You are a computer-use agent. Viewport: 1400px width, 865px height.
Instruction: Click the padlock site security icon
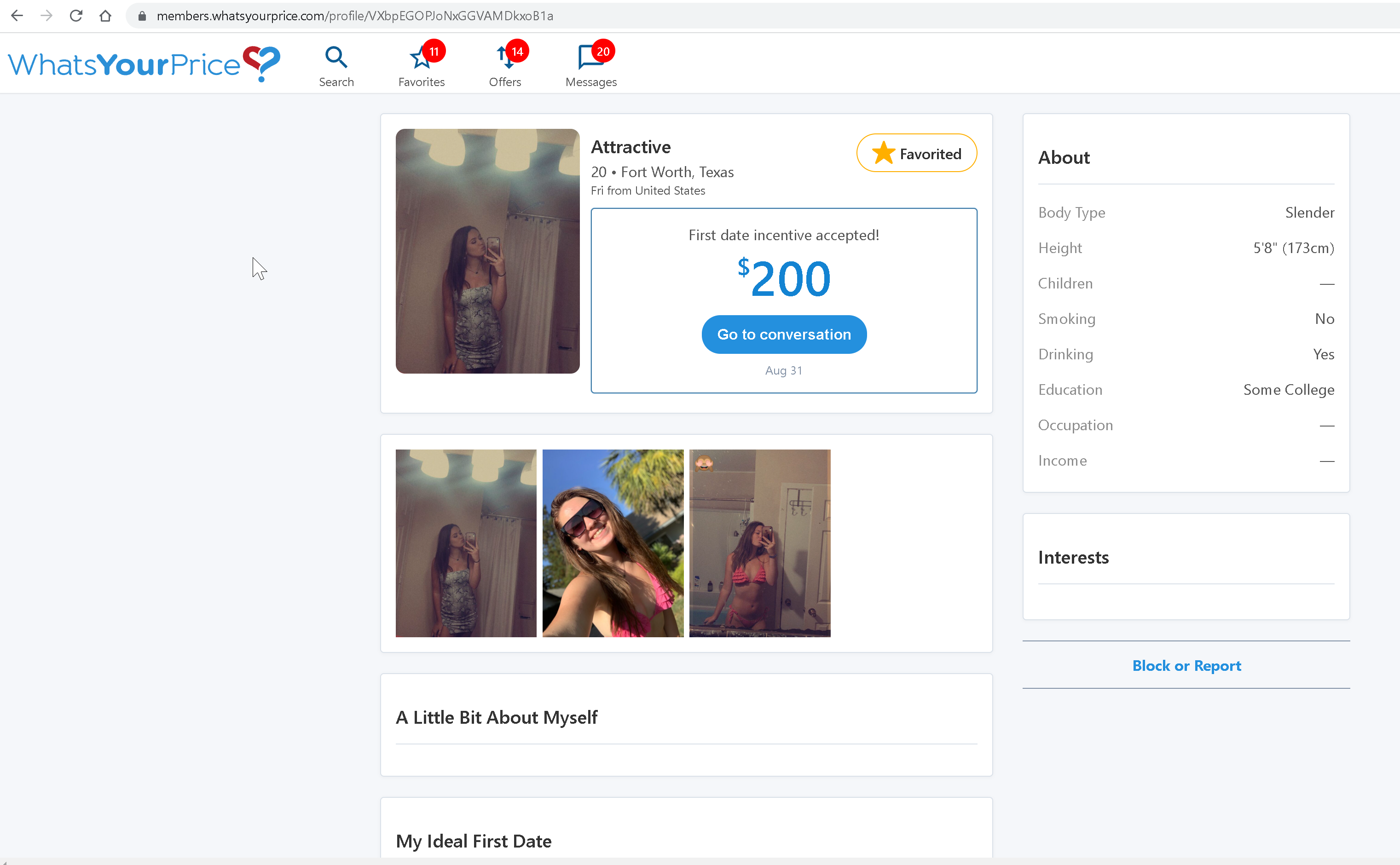point(143,16)
